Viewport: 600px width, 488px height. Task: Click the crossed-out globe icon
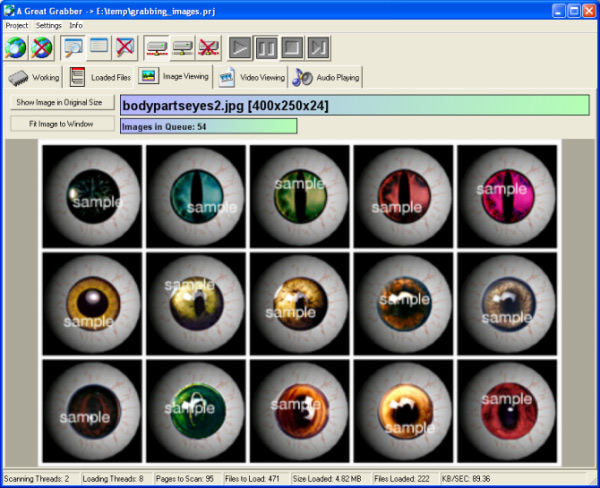click(42, 47)
